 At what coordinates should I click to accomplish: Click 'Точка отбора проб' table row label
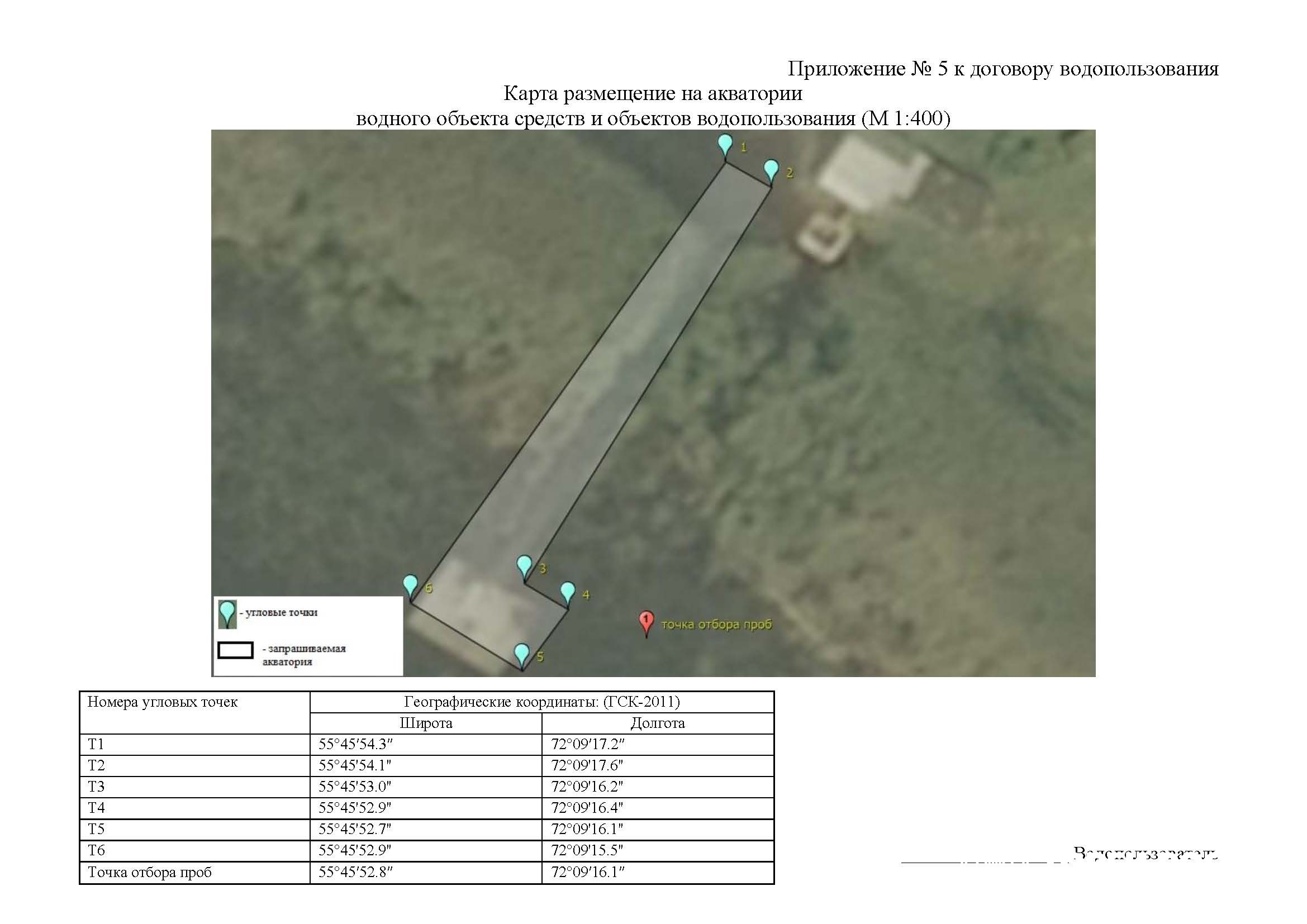150,872
